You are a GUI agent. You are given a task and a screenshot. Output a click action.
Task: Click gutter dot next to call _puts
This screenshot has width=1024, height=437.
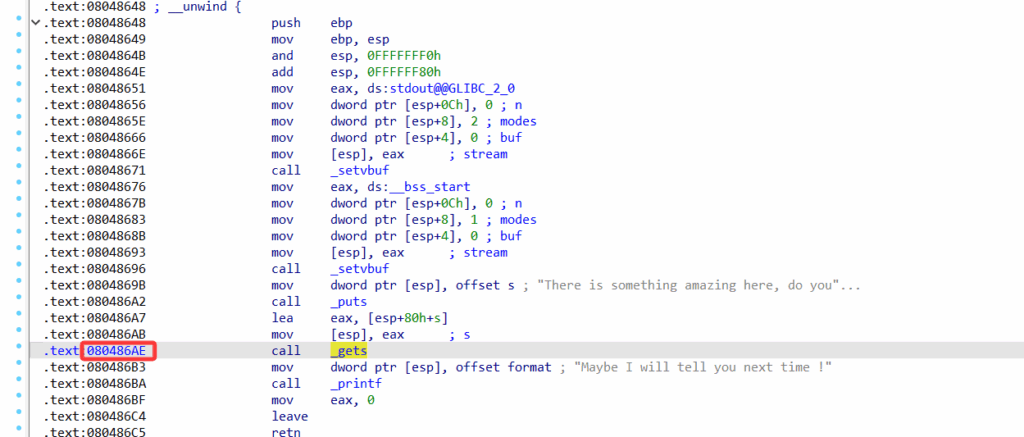click(x=20, y=301)
